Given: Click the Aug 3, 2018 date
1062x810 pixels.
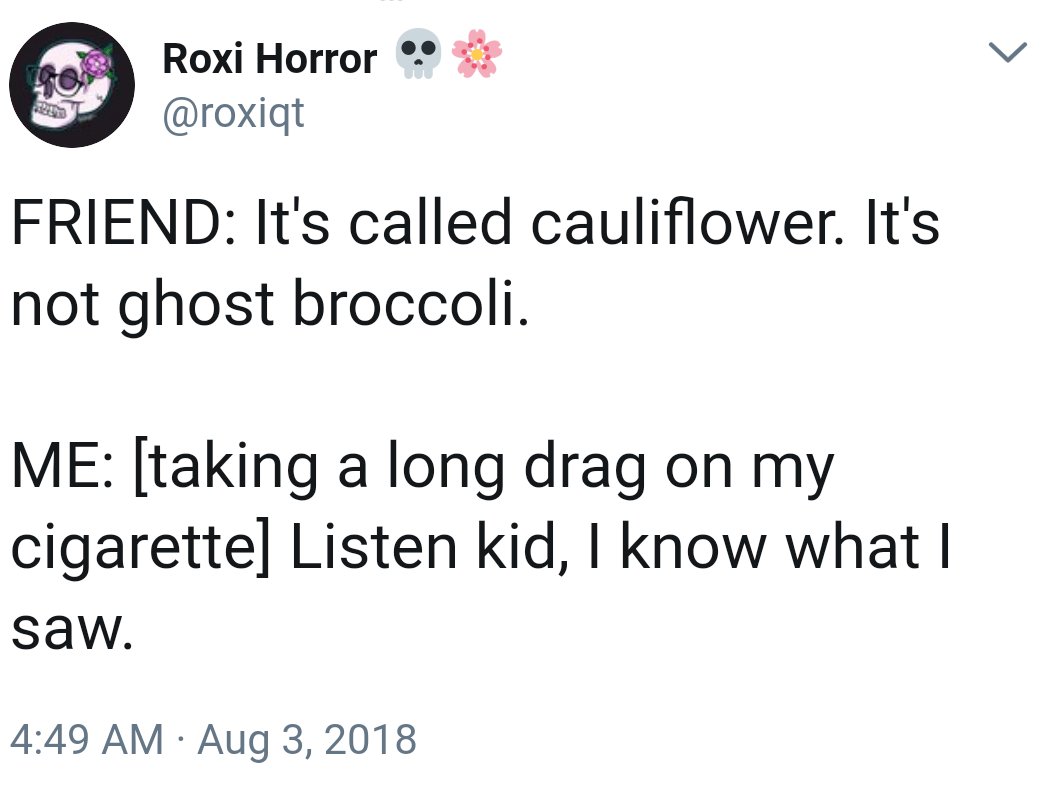Looking at the screenshot, I should (307, 740).
